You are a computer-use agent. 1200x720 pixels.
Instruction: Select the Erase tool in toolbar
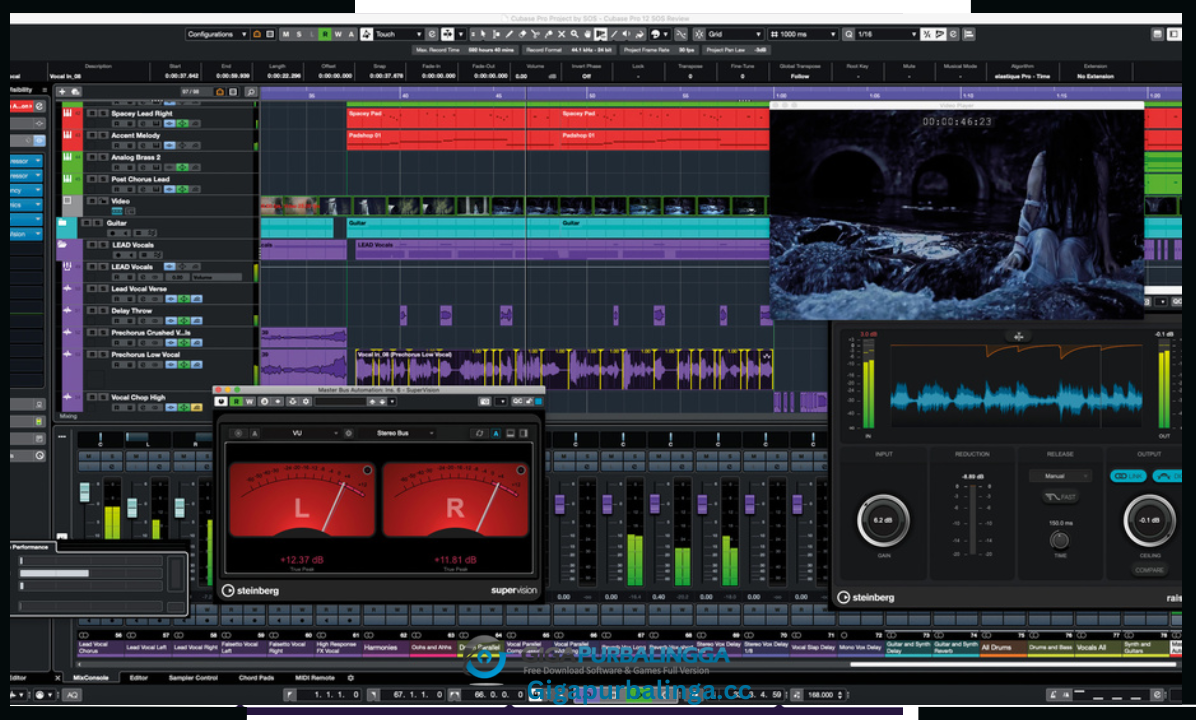(522, 34)
